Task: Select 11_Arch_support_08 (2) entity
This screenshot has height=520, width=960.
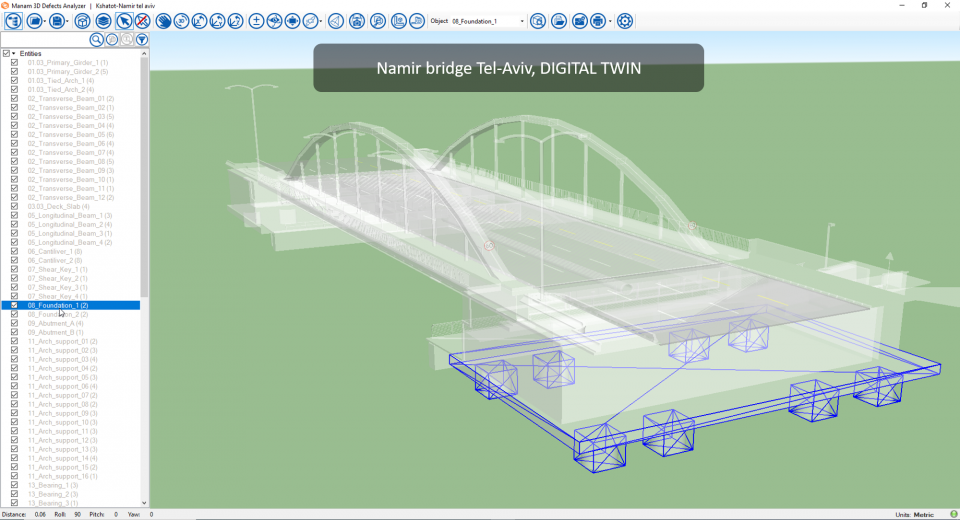Action: click(62, 404)
